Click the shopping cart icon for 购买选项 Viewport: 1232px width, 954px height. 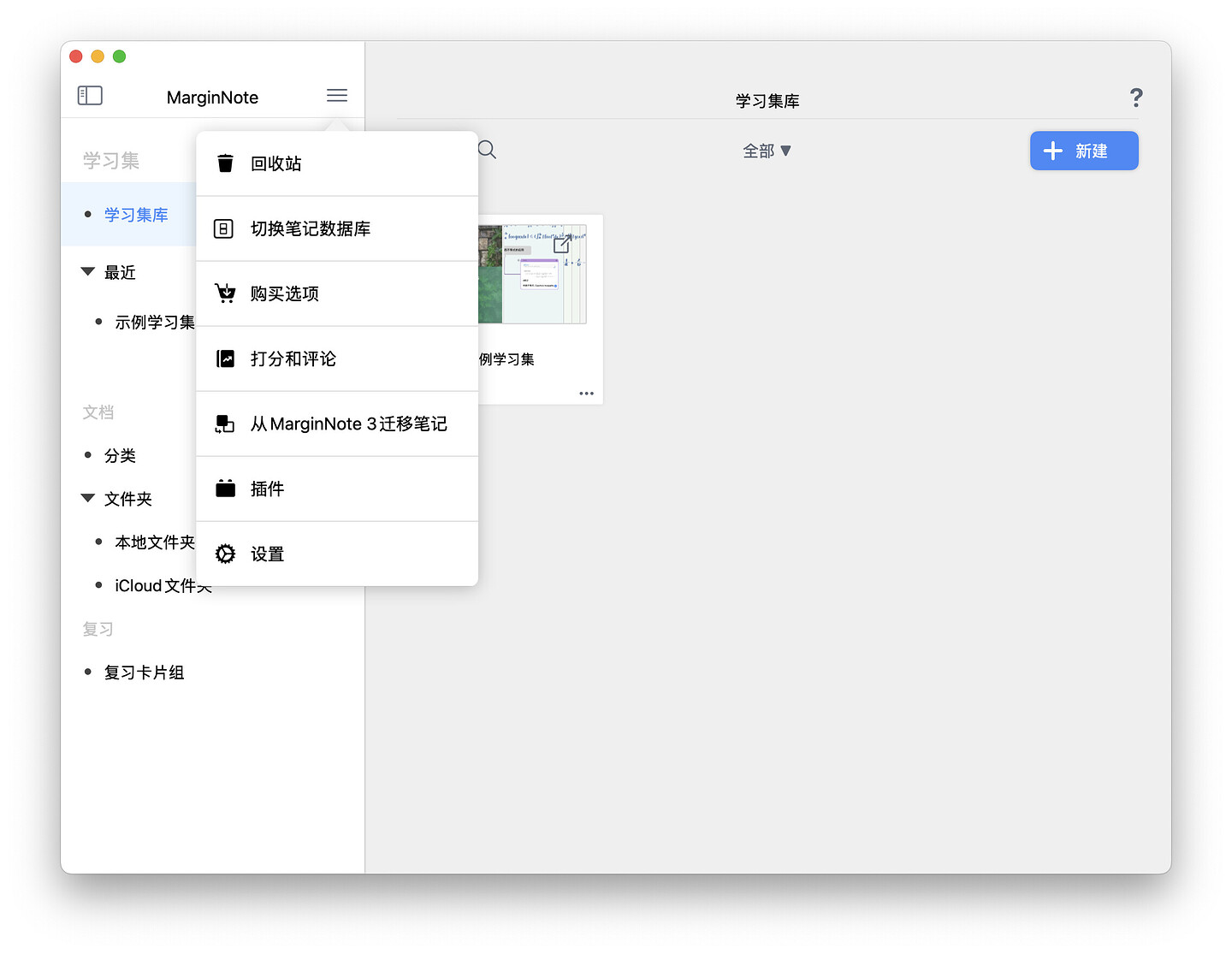(225, 293)
